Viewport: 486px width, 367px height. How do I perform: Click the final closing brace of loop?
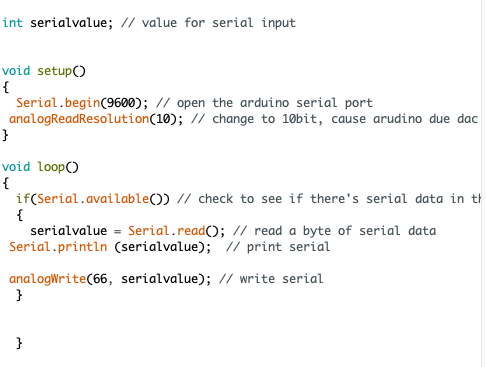pyautogui.click(x=19, y=343)
